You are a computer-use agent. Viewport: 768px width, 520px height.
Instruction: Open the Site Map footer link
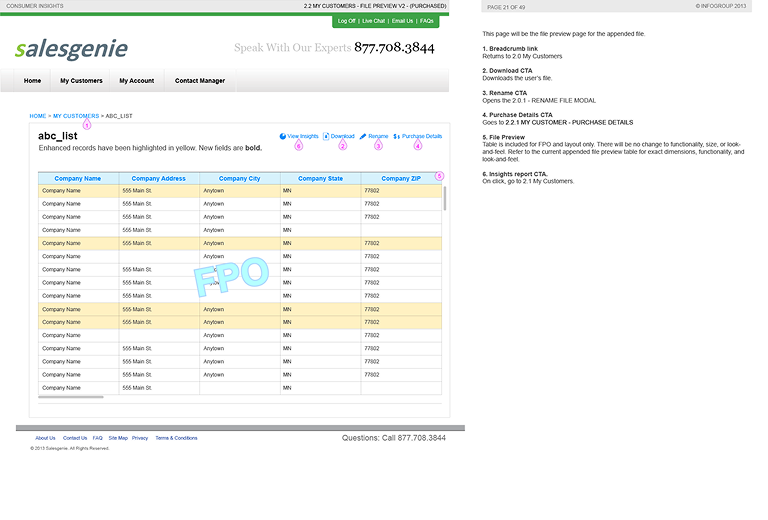coord(118,438)
